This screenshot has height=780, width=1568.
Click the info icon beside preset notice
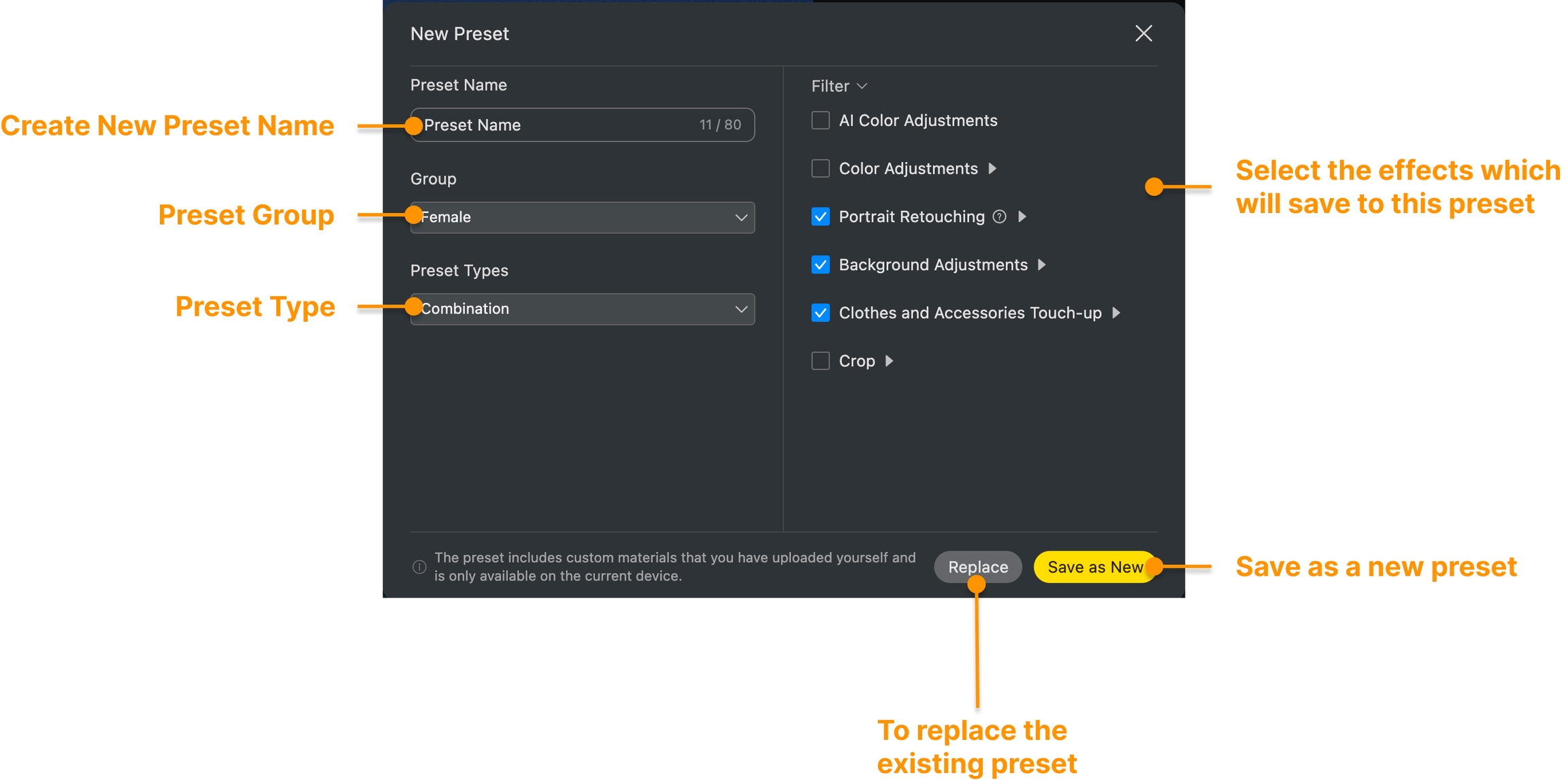click(x=419, y=567)
